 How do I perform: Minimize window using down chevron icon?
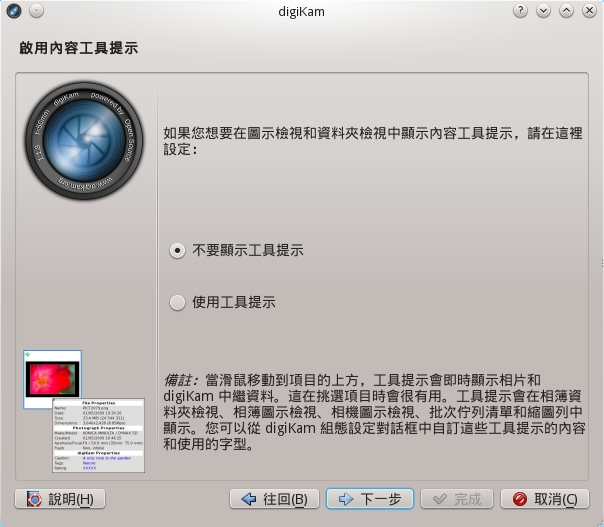pyautogui.click(x=543, y=11)
